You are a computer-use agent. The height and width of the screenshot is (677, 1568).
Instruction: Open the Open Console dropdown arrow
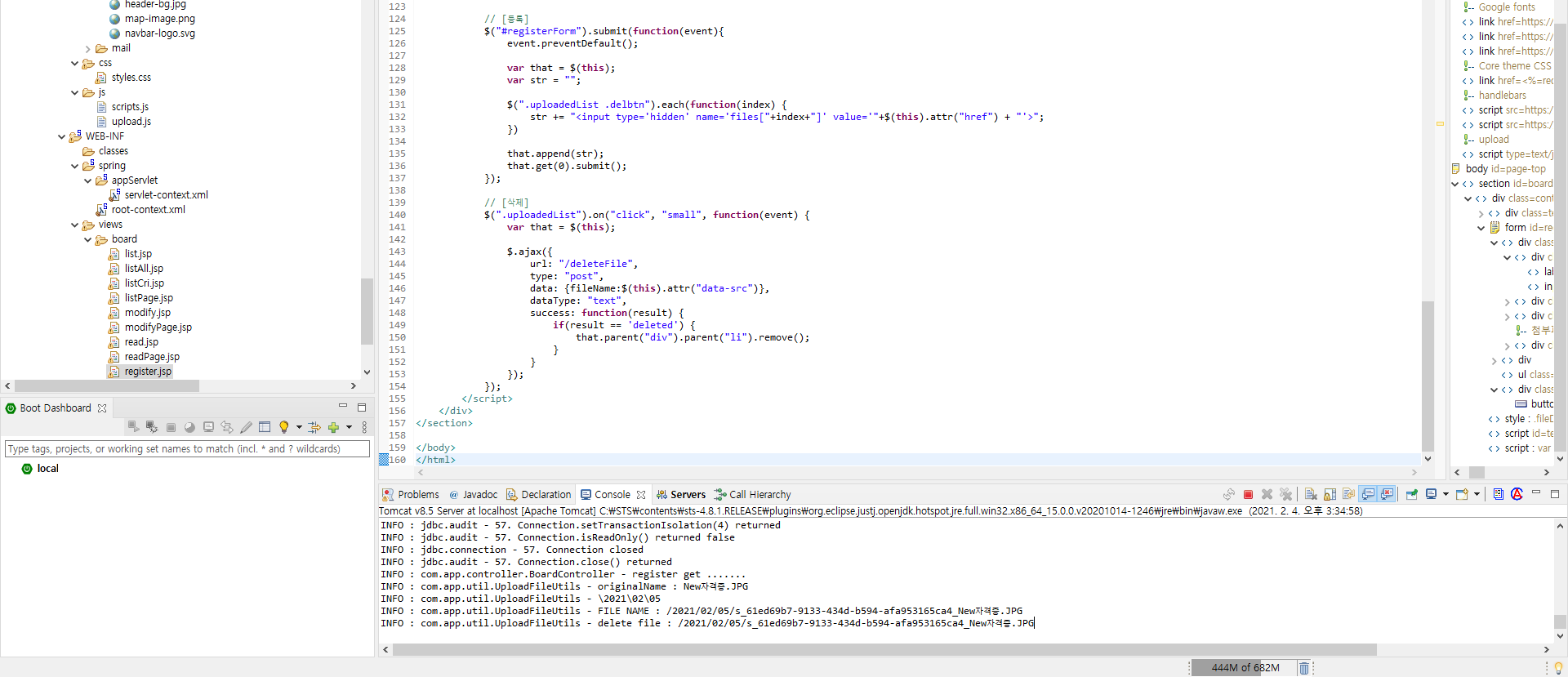tap(1477, 494)
